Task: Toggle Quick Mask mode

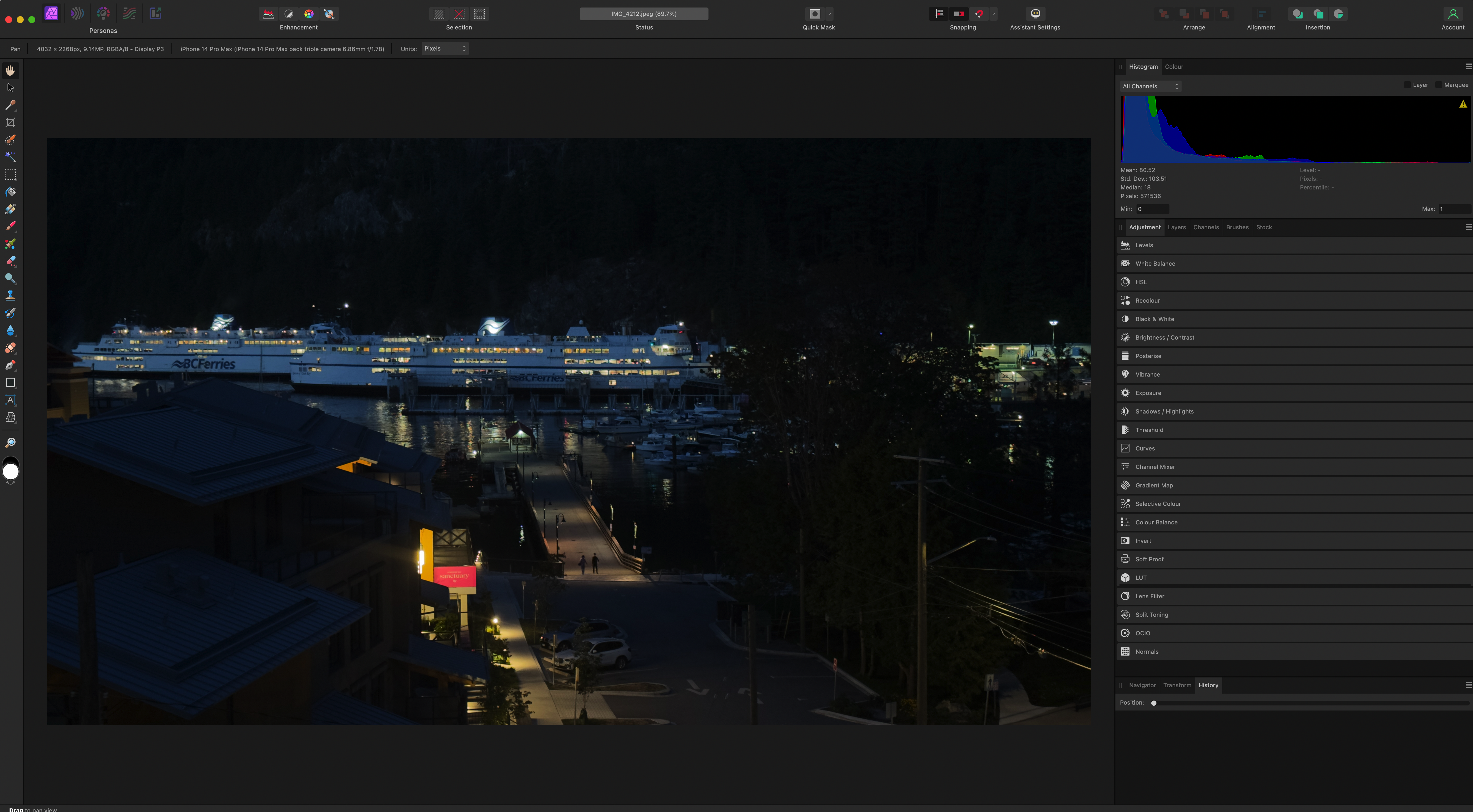Action: pos(815,14)
